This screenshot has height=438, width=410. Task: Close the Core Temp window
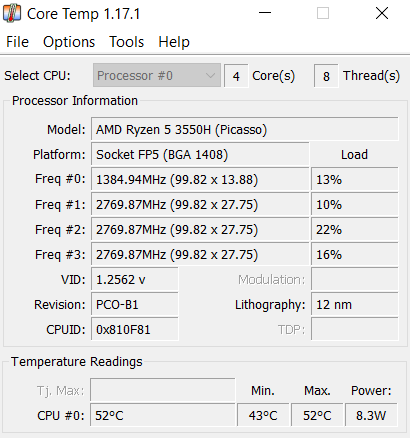point(382,13)
